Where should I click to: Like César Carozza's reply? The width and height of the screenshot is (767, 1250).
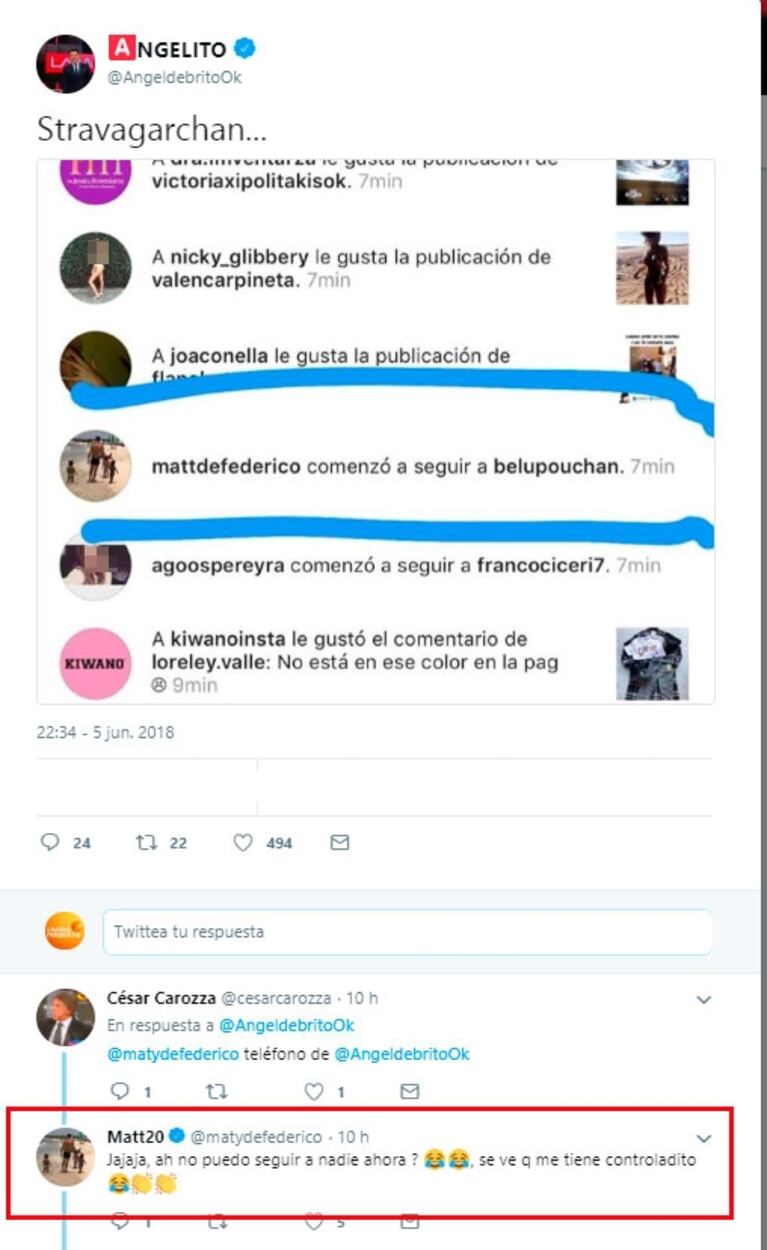314,1091
